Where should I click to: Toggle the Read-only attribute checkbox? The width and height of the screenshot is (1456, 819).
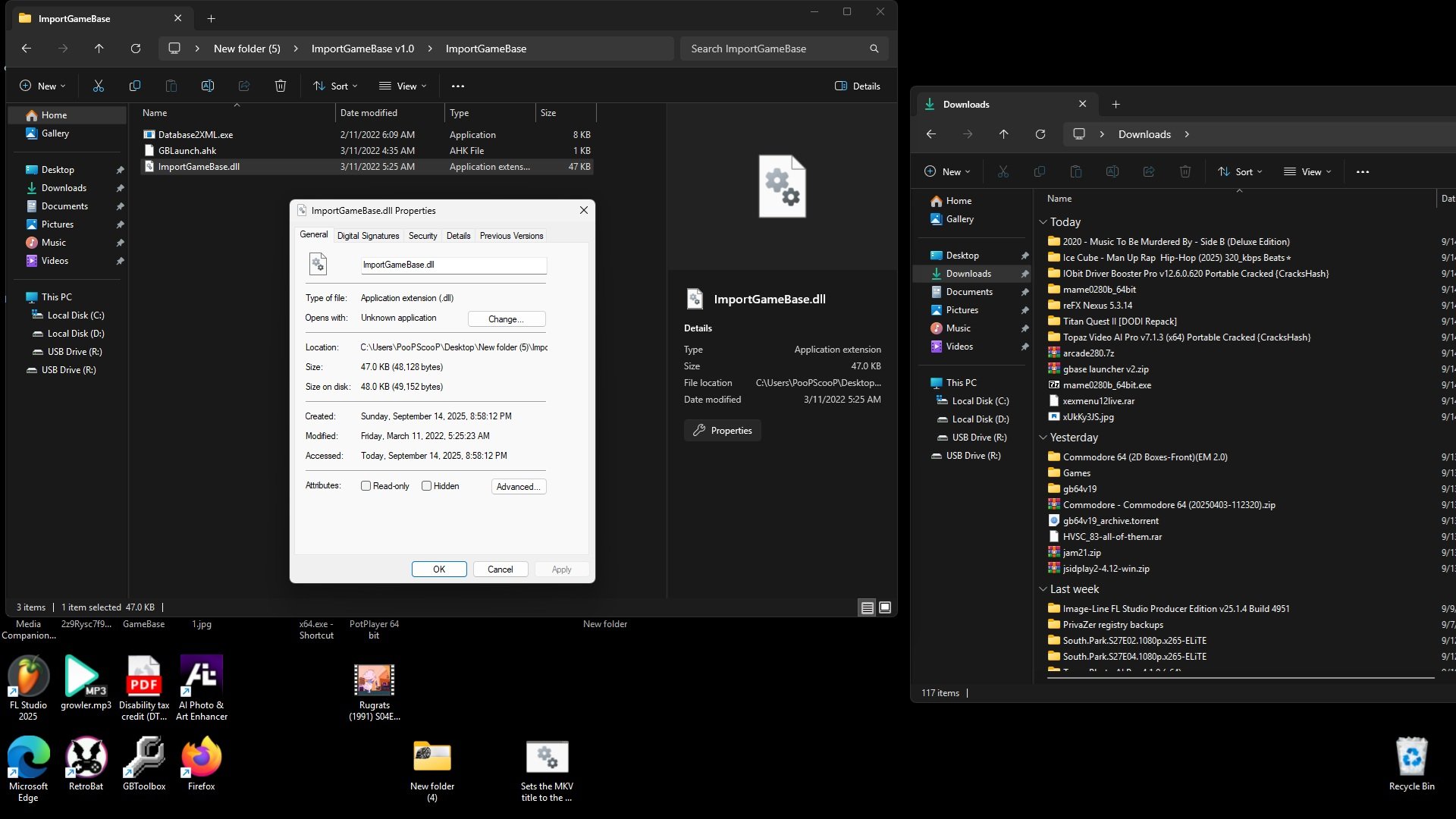[366, 486]
